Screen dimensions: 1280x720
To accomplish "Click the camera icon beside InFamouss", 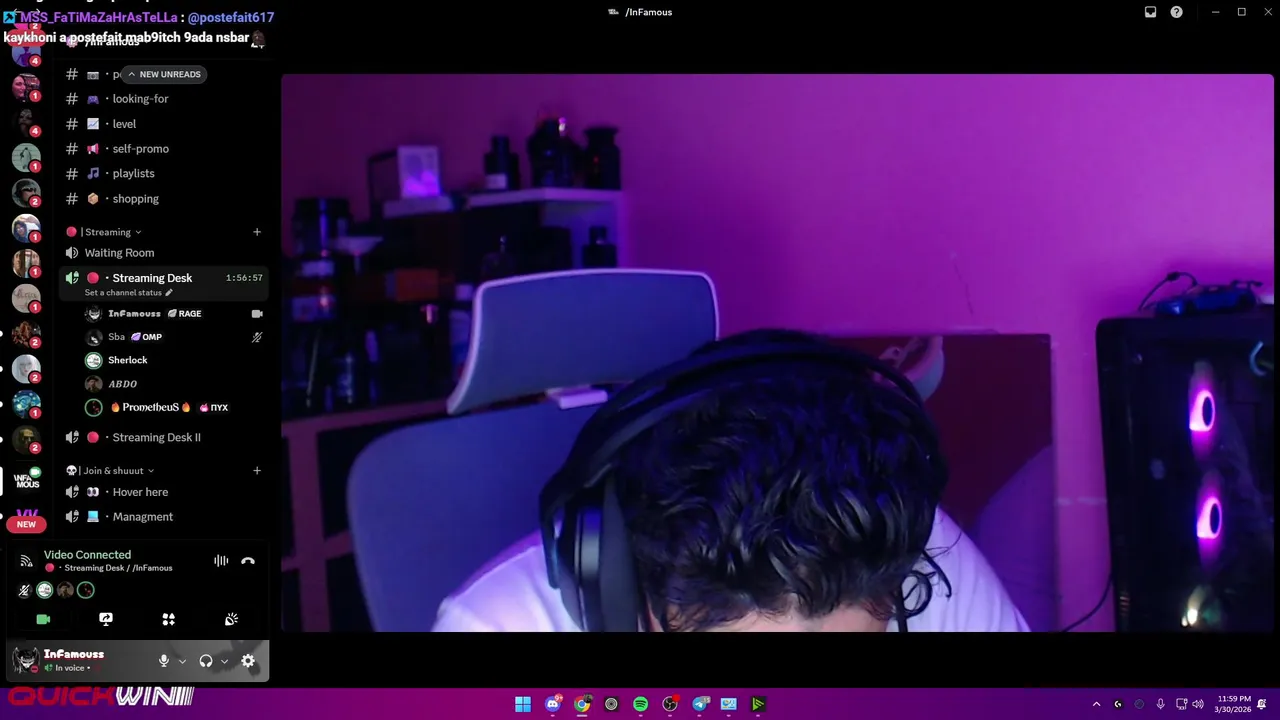I will pyautogui.click(x=257, y=314).
